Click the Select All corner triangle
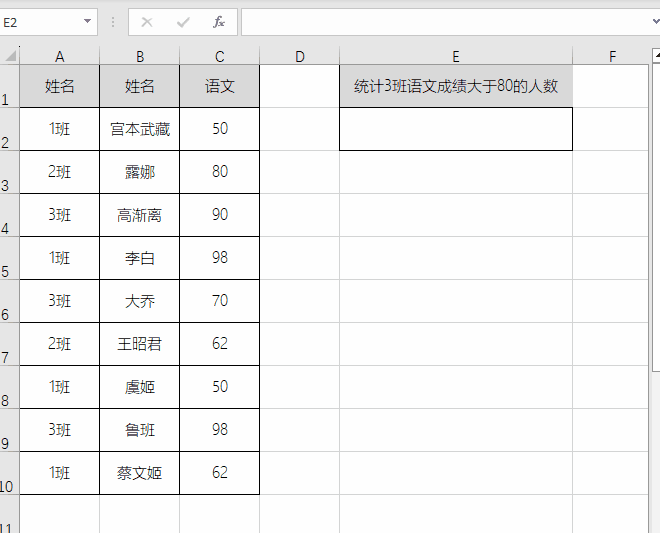 pyautogui.click(x=10, y=56)
